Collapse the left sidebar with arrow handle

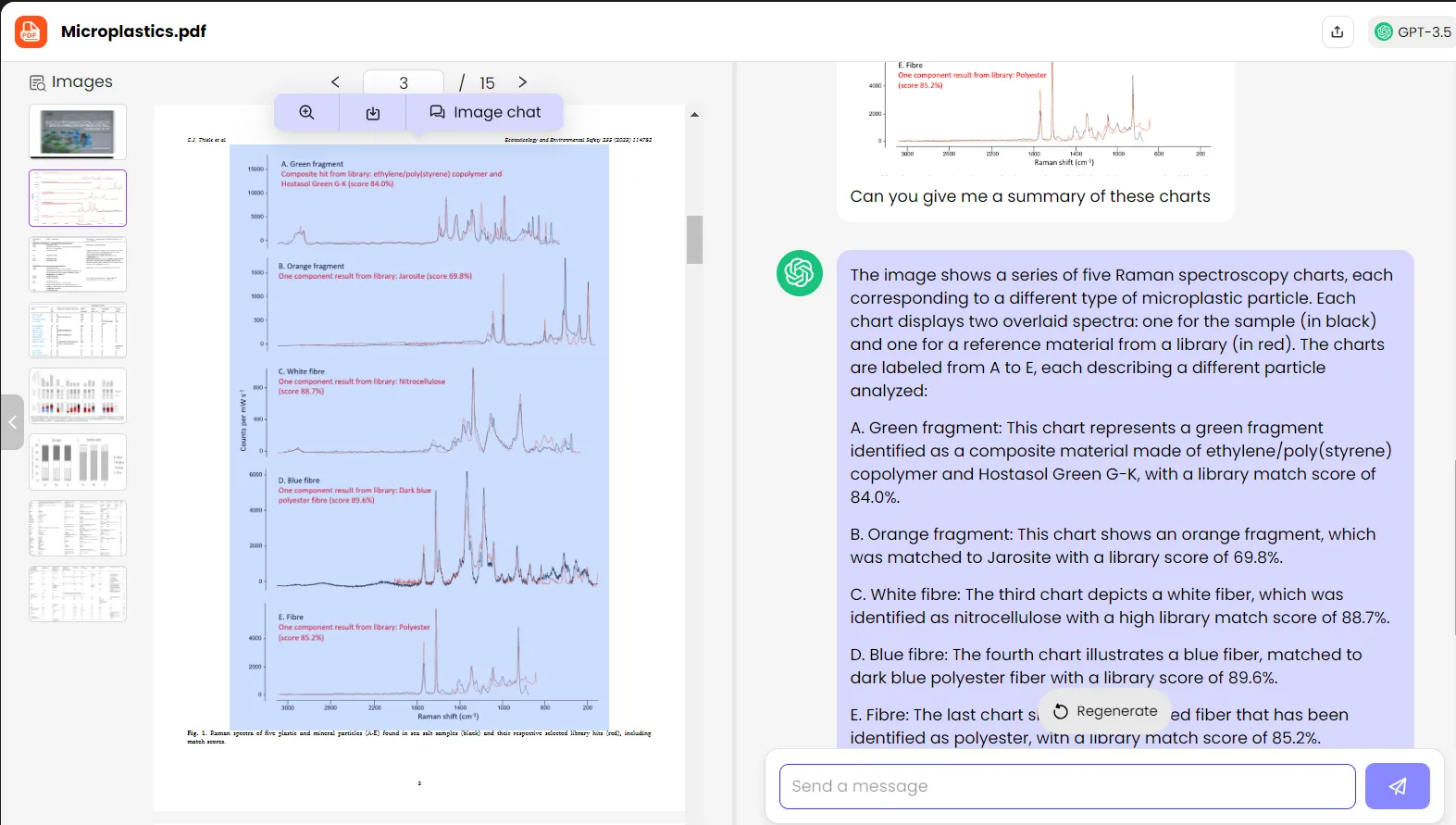pyautogui.click(x=12, y=422)
